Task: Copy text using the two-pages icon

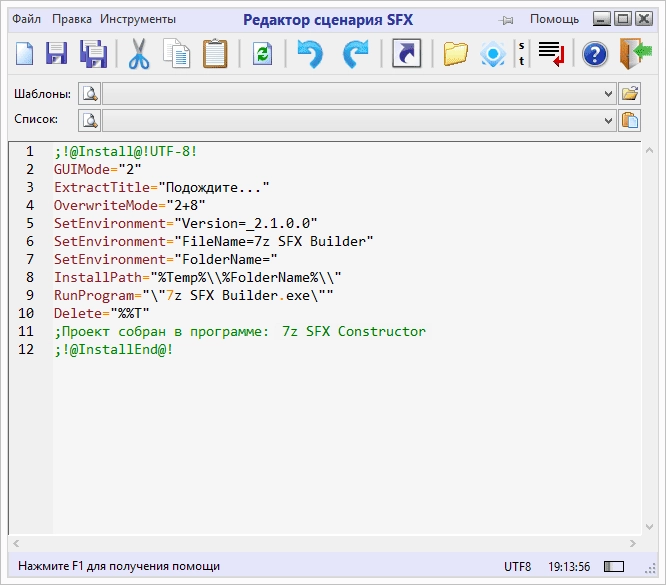Action: point(176,54)
